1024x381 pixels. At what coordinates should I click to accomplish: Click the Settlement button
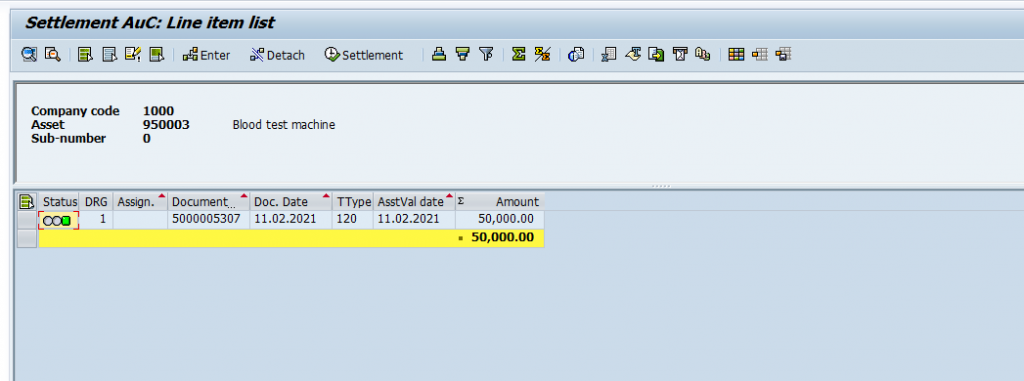click(x=364, y=55)
